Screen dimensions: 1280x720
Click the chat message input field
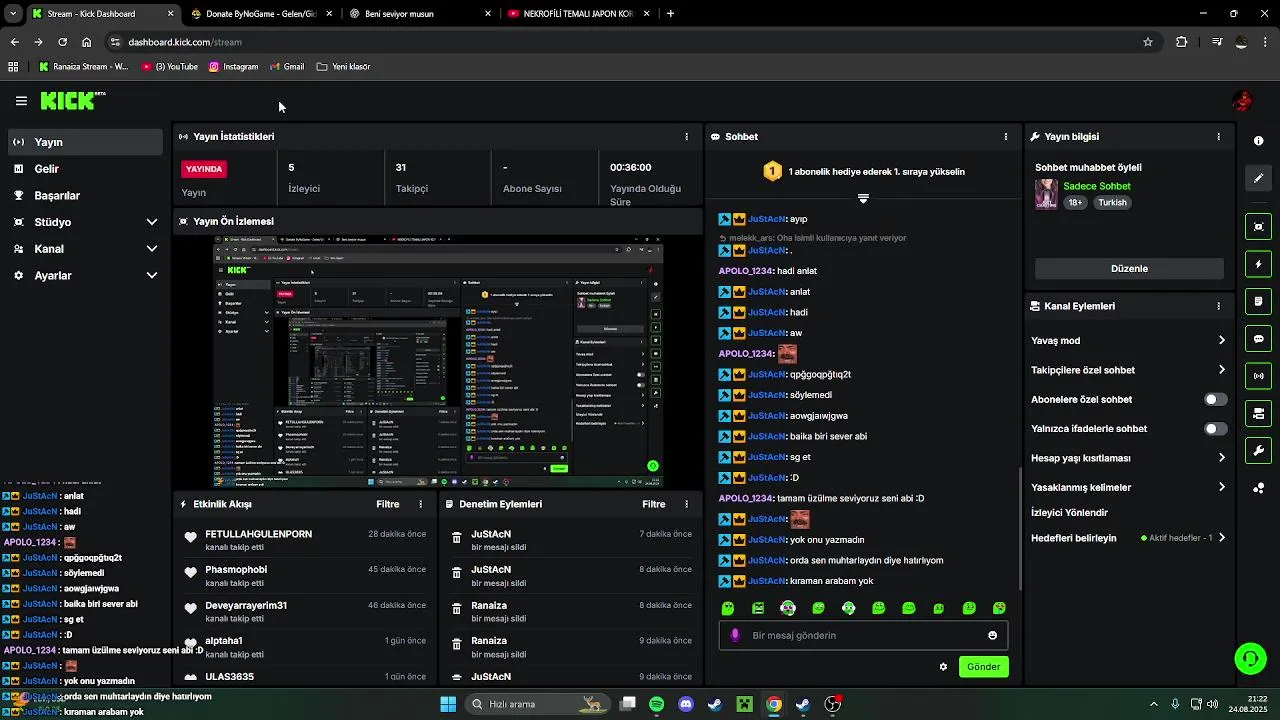[x=863, y=635]
